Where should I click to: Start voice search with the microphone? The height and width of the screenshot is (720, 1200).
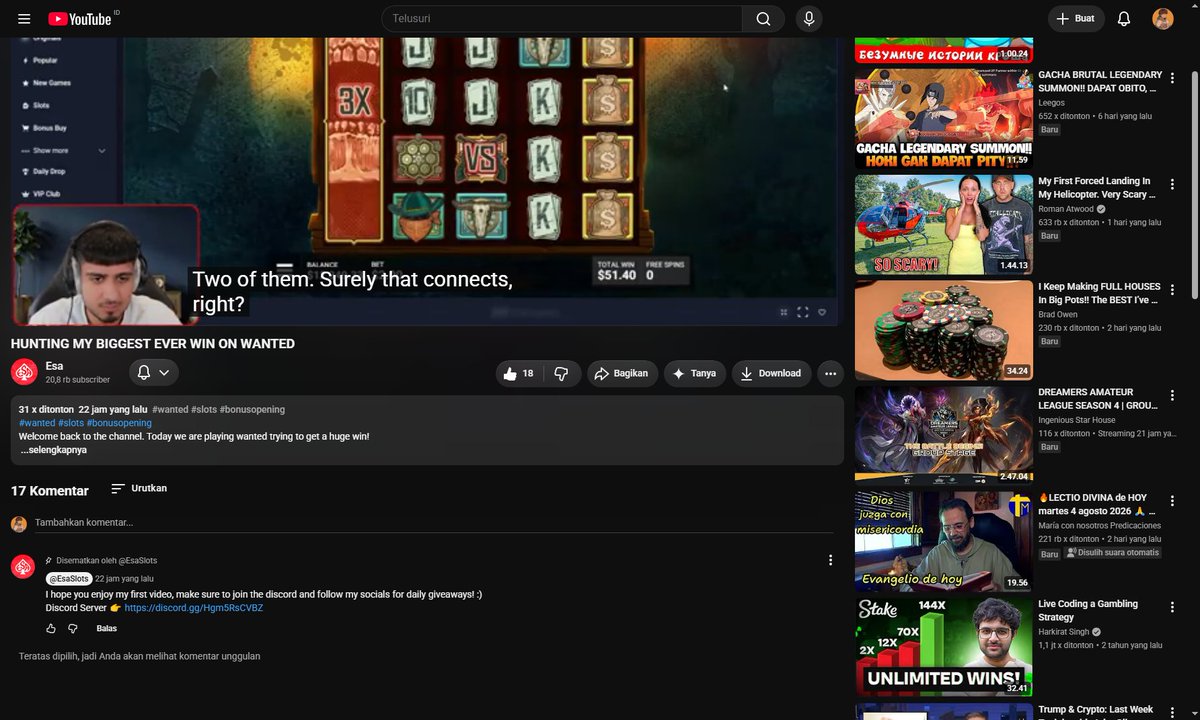[809, 19]
